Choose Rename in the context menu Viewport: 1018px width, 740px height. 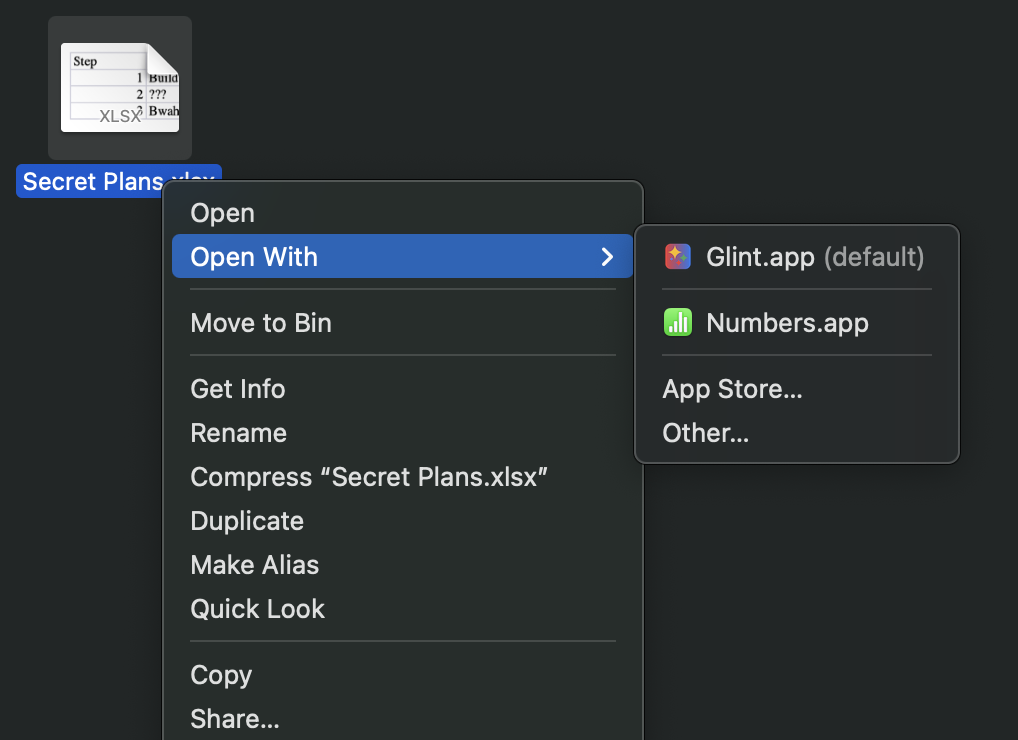238,433
